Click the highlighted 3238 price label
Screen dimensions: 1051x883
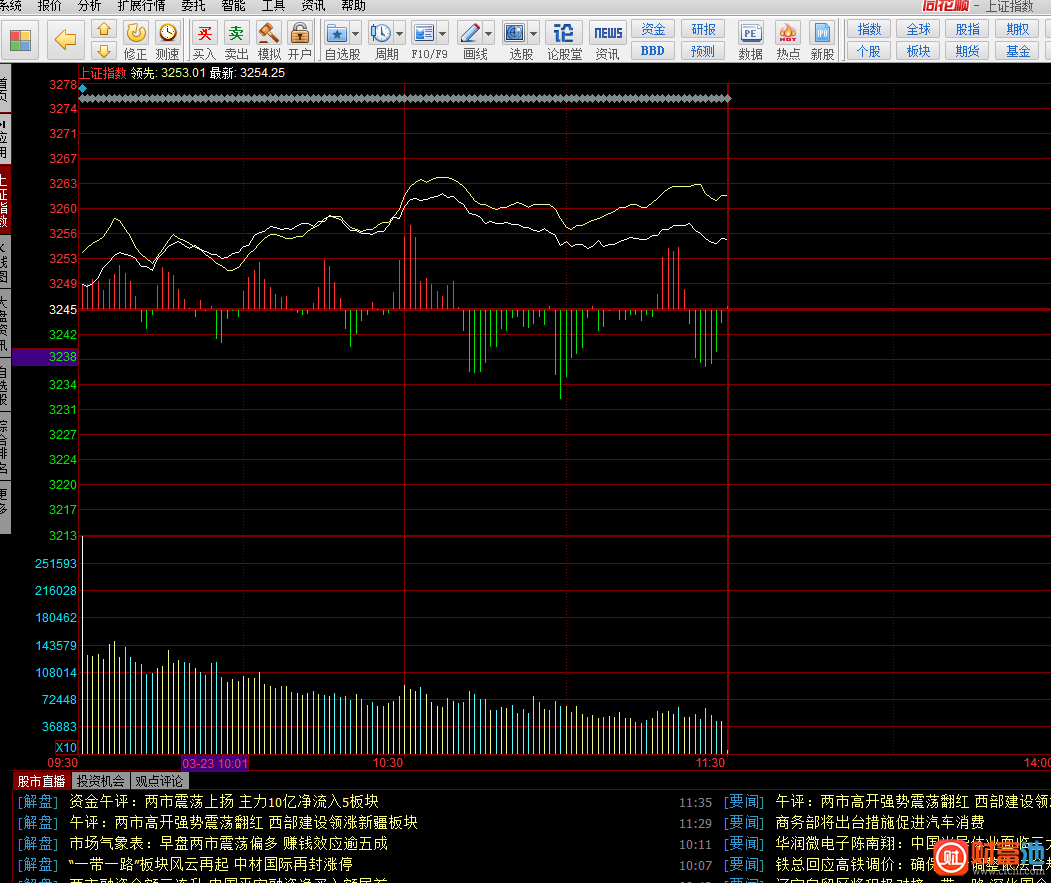45,357
